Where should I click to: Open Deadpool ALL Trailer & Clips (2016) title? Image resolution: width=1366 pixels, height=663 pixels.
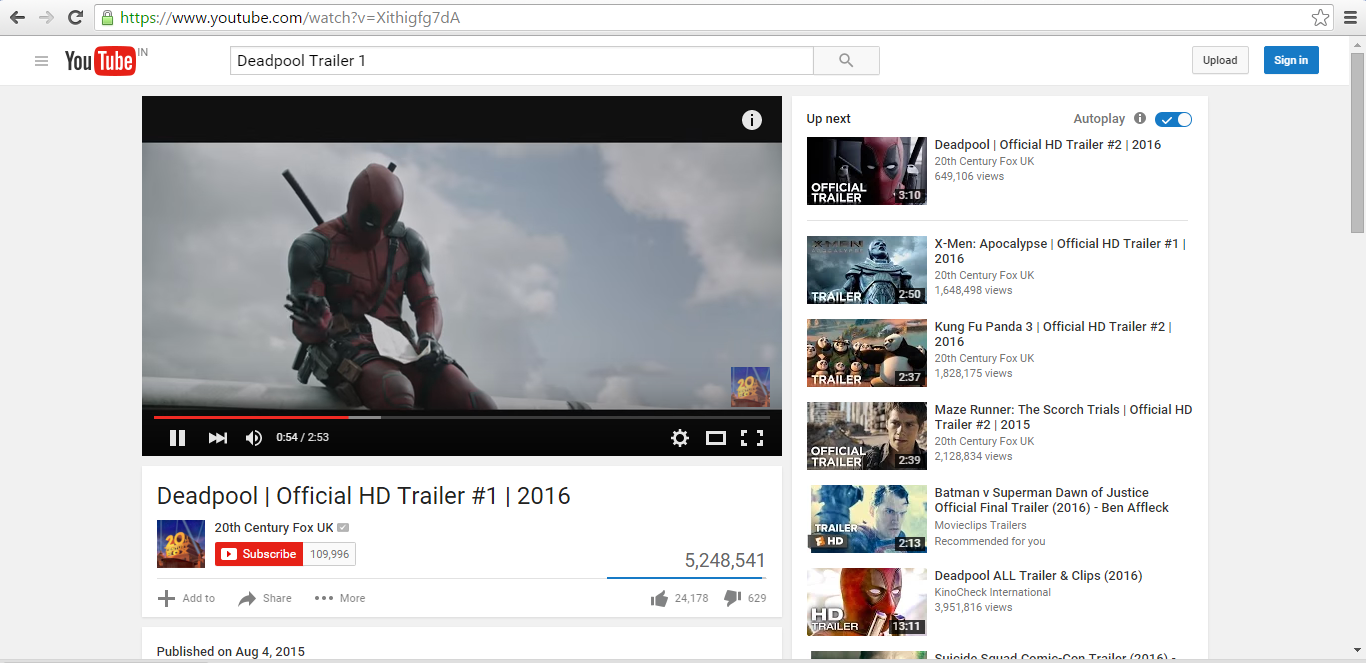point(1038,576)
